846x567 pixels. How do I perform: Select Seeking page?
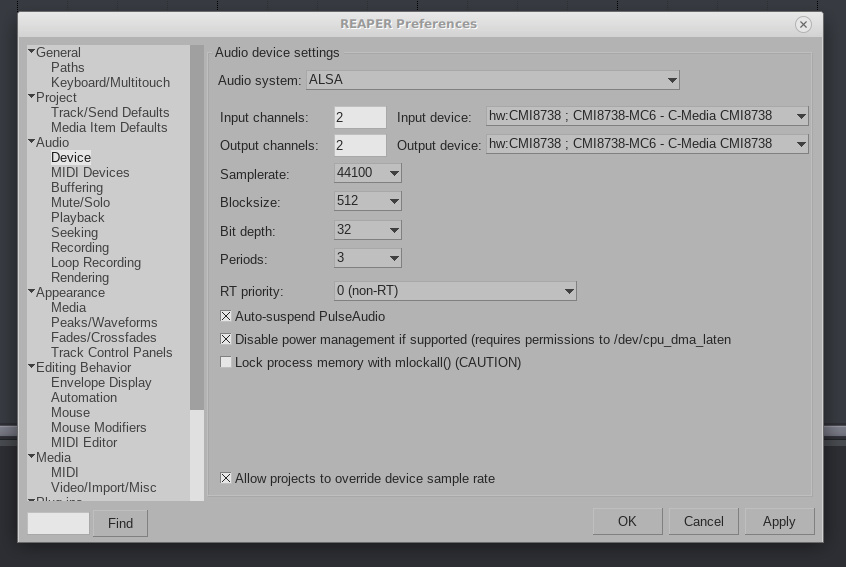74,233
